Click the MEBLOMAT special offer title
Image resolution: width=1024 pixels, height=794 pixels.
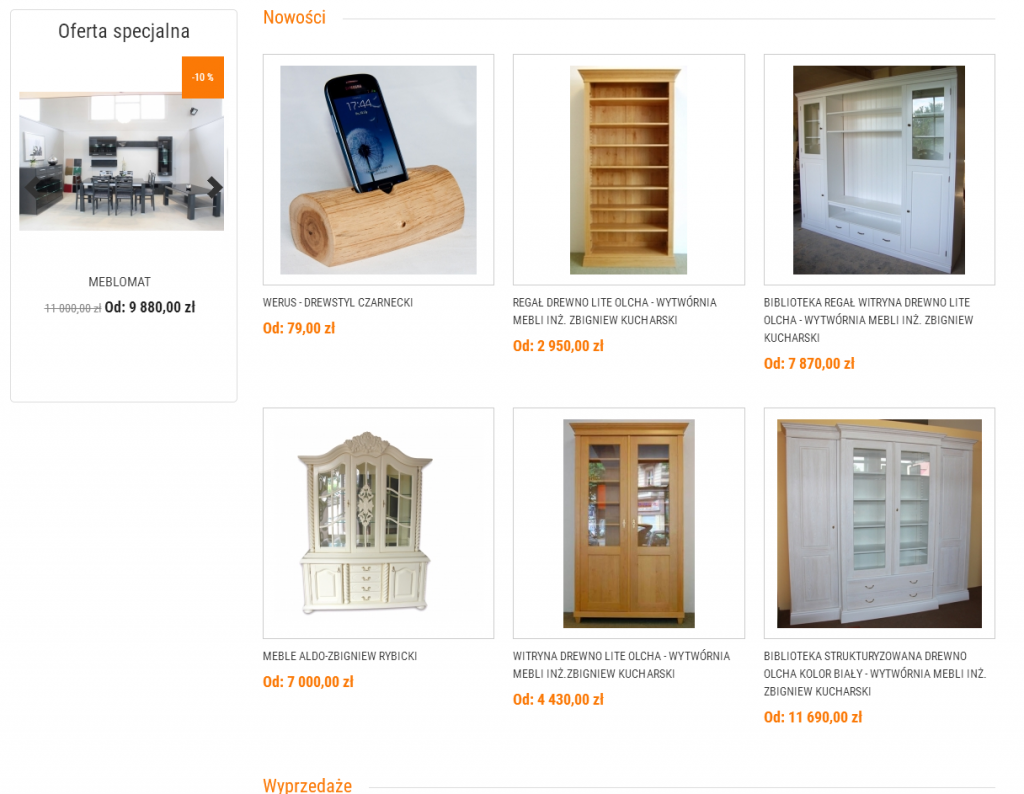(x=120, y=282)
